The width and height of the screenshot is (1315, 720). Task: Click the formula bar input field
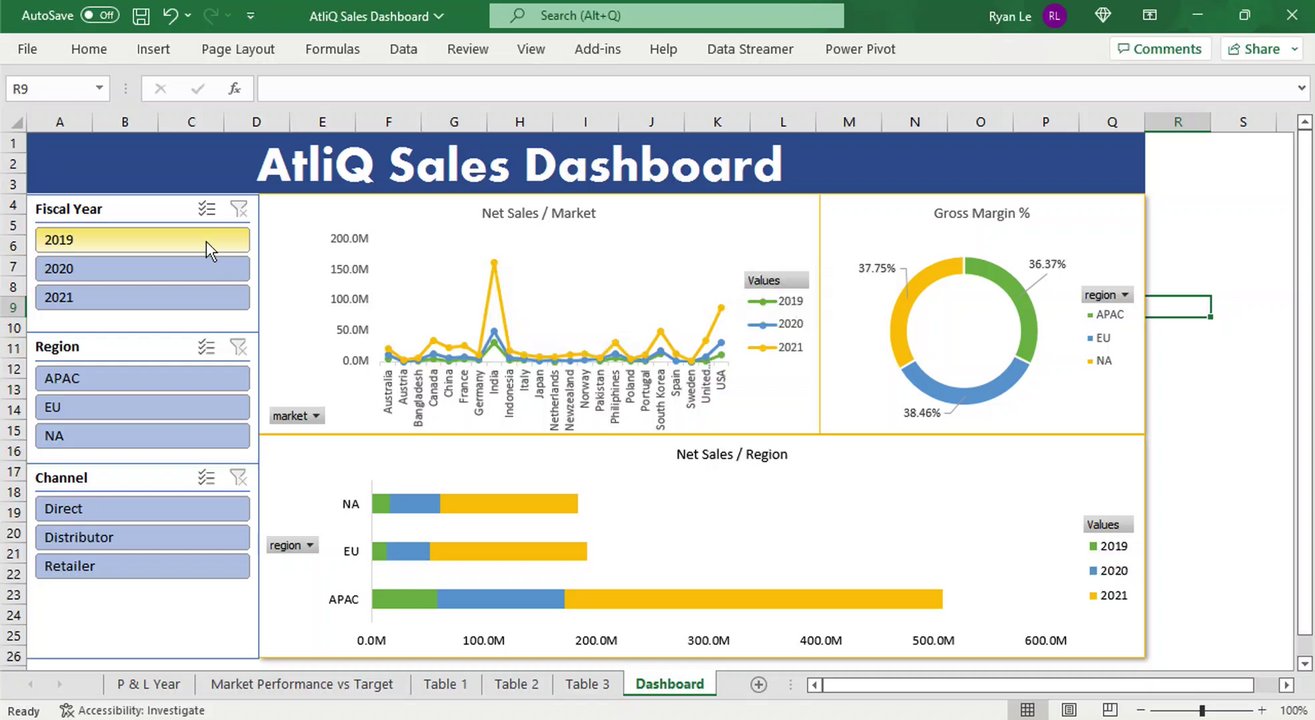[774, 88]
